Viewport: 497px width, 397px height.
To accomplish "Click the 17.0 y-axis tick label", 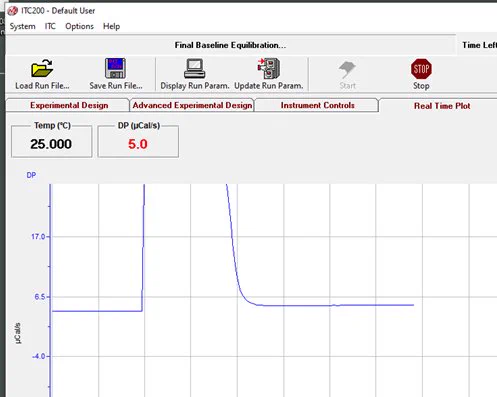I will (38, 237).
